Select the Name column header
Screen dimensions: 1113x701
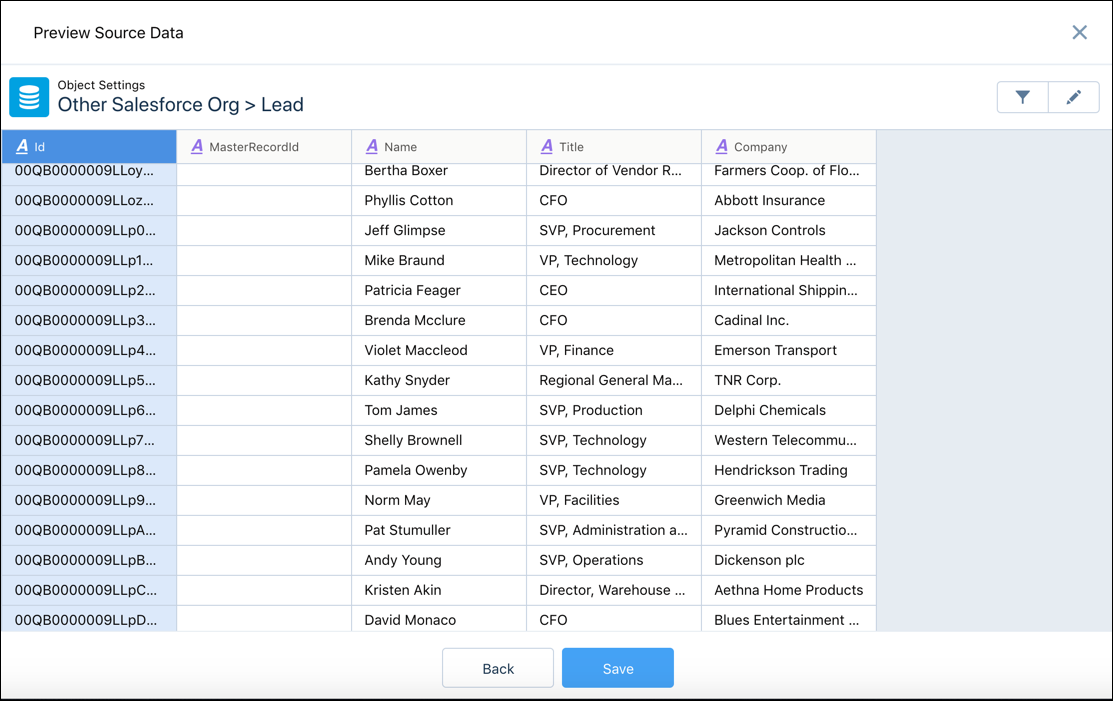(438, 146)
